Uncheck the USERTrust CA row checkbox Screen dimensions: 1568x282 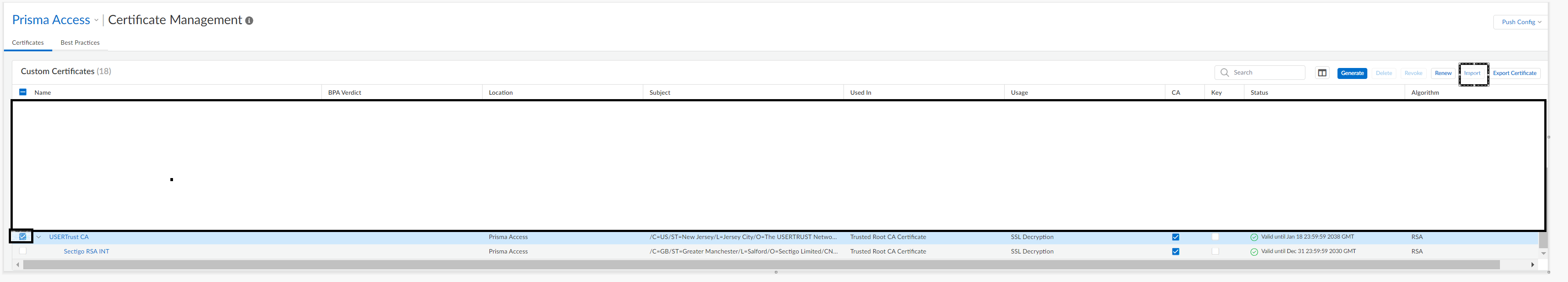(23, 236)
